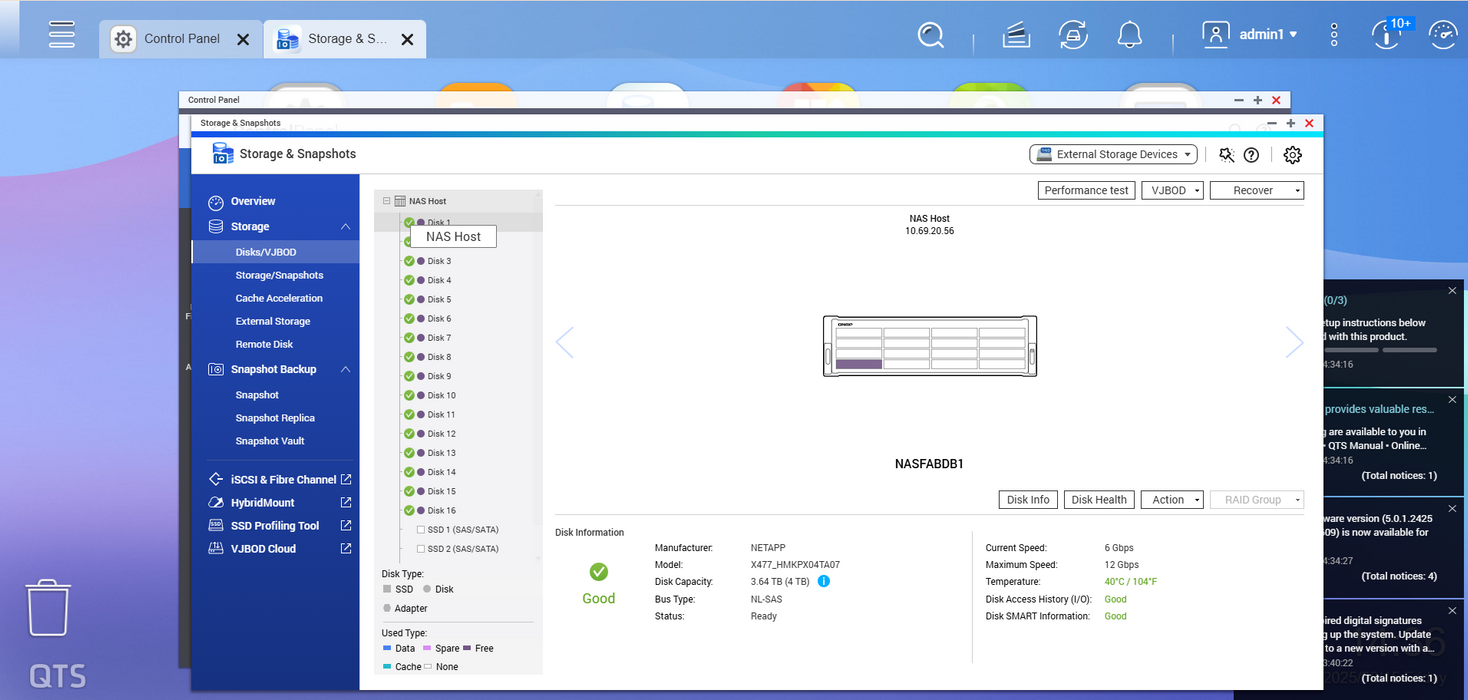Open the External Storage Devices dropdown
The height and width of the screenshot is (700, 1468).
click(1113, 155)
